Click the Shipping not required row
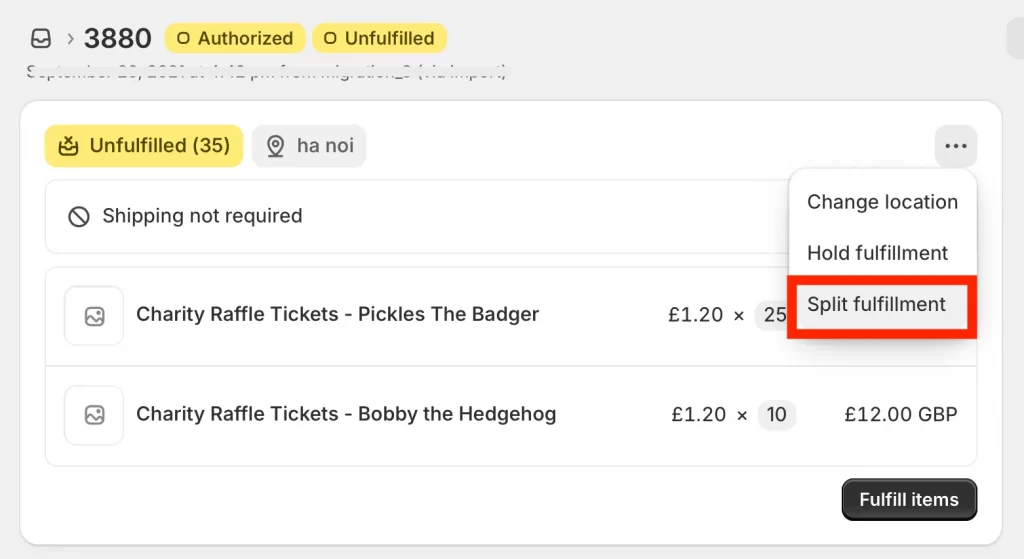The image size is (1024, 559). point(416,216)
